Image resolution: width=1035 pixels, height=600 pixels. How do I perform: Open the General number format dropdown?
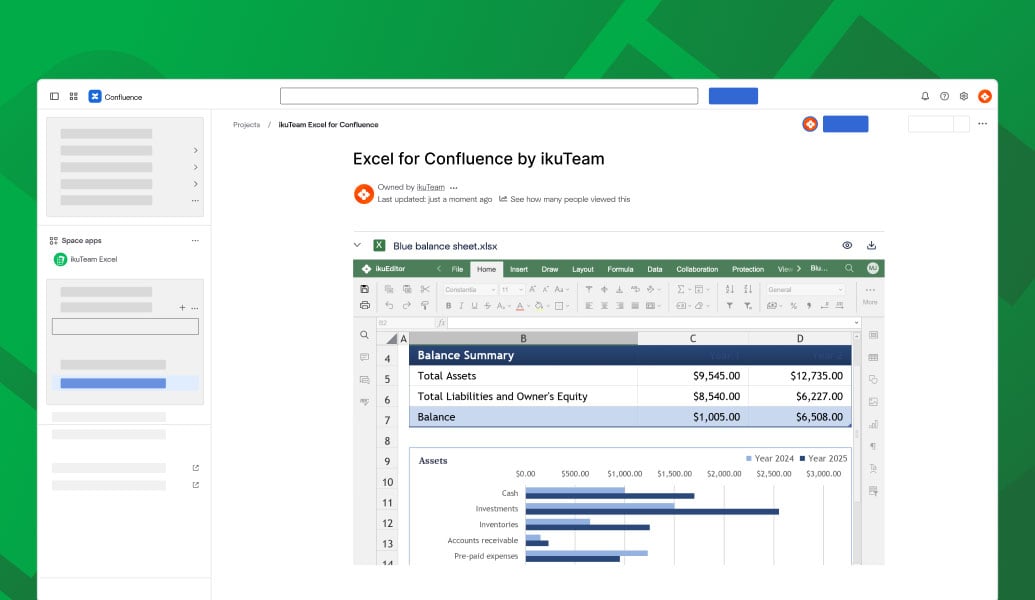[x=805, y=289]
